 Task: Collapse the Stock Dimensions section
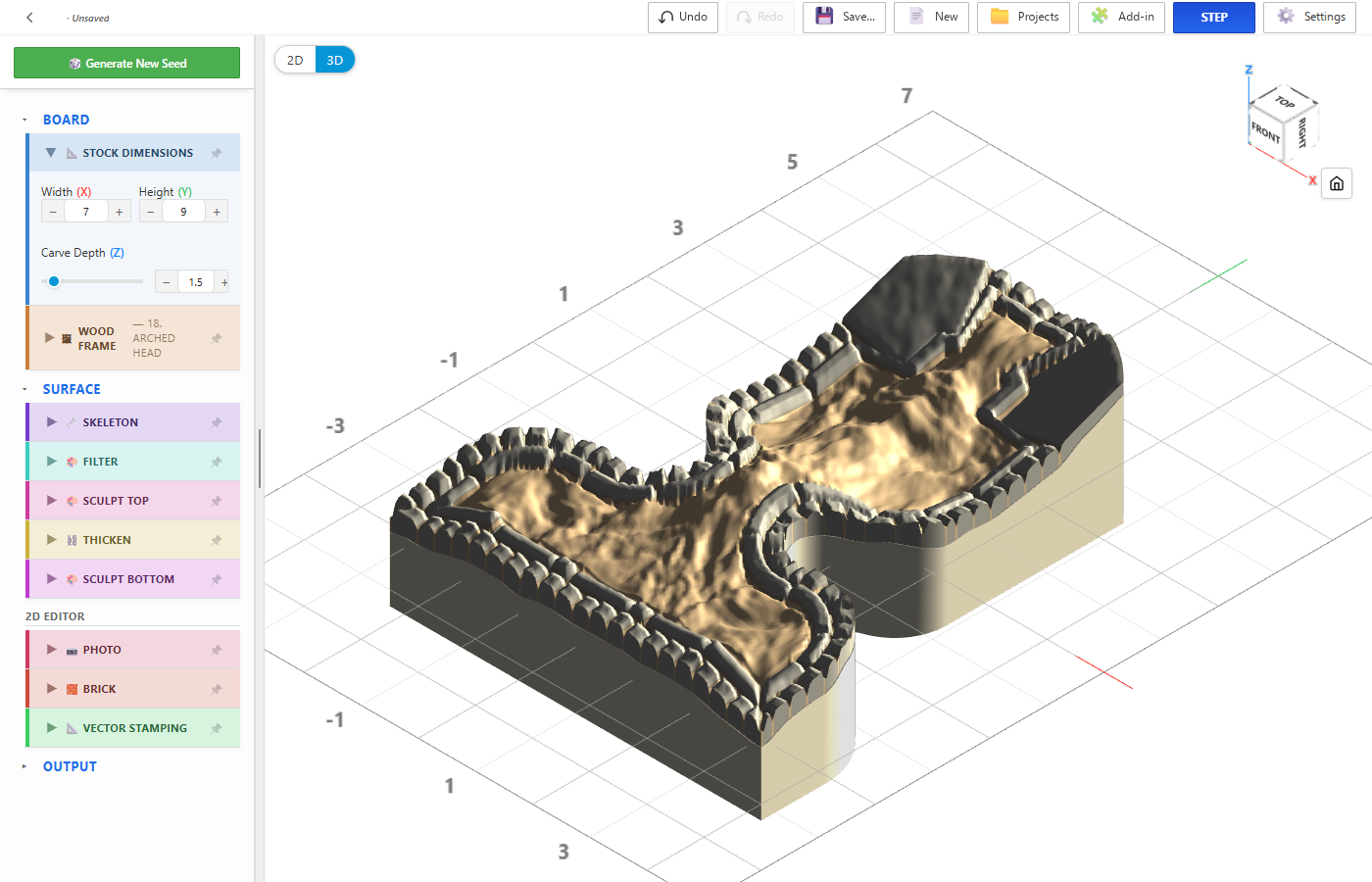click(x=51, y=153)
